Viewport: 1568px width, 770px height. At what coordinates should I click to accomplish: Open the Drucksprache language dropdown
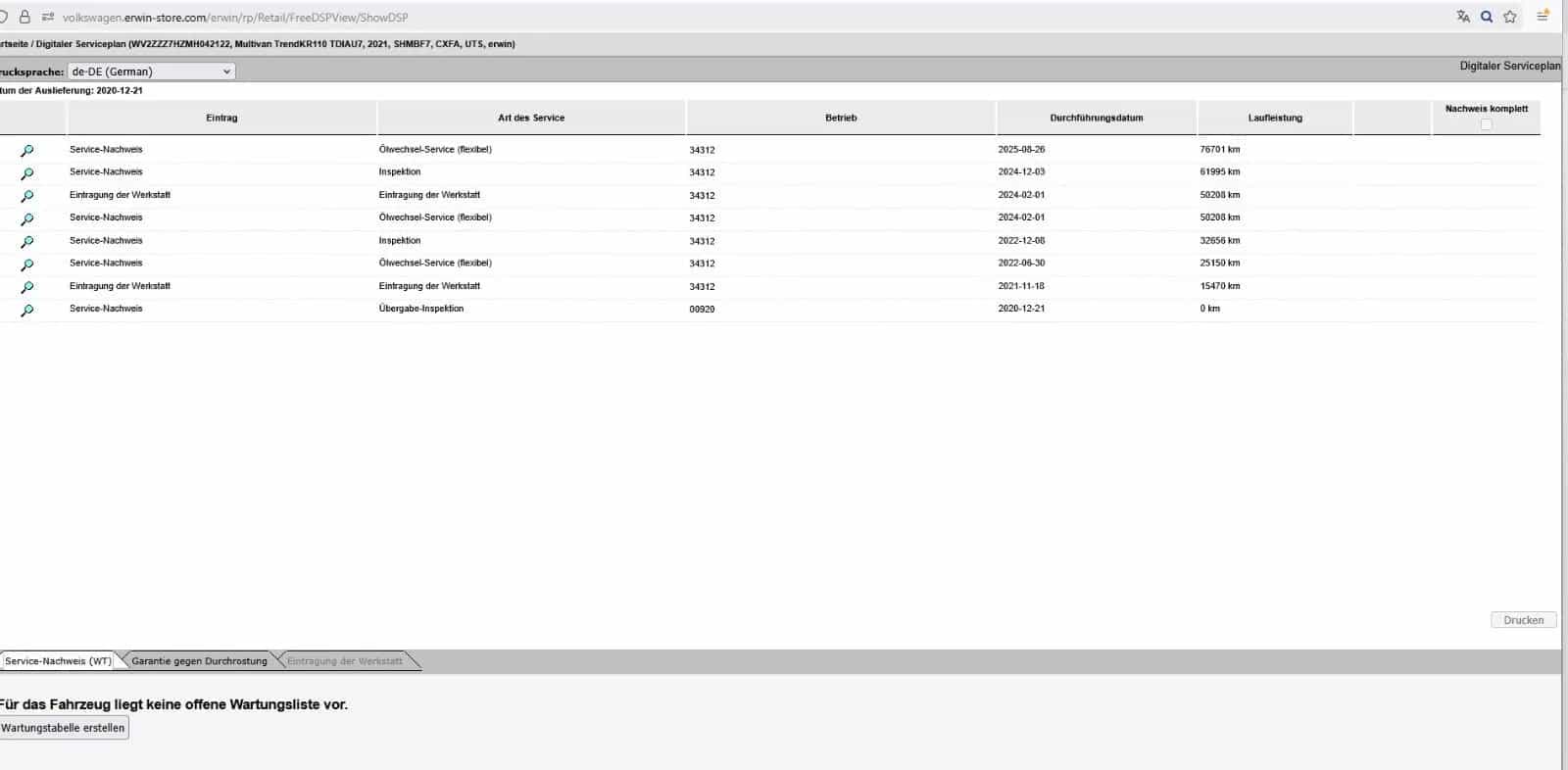[x=151, y=72]
